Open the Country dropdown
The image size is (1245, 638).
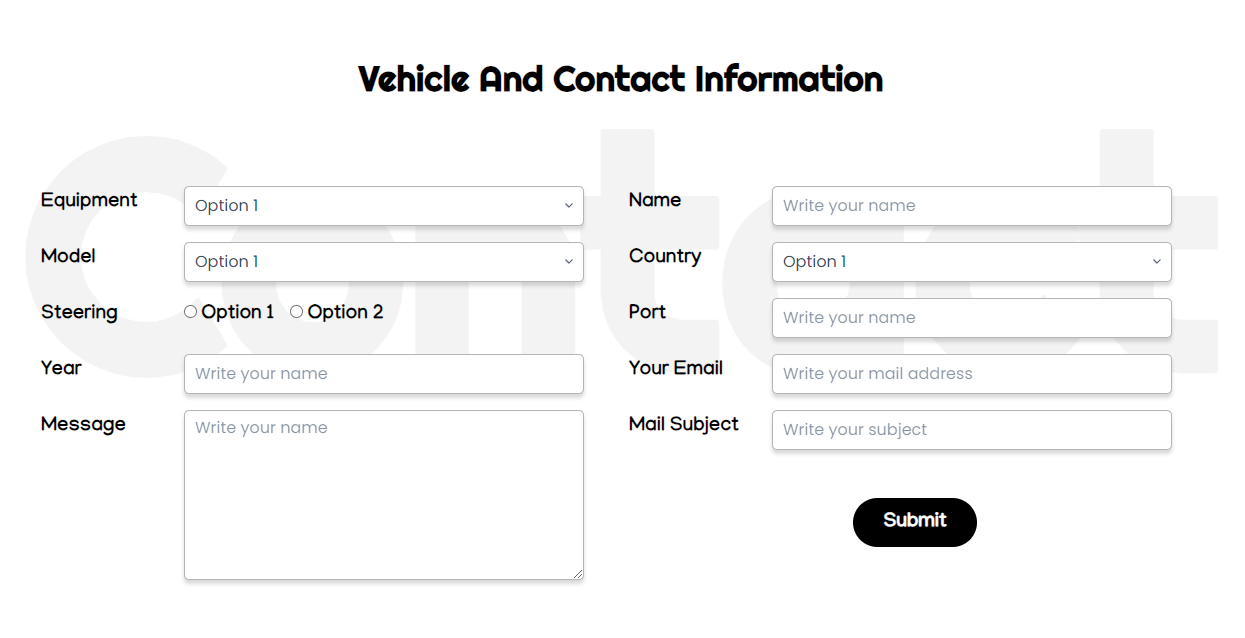(x=971, y=262)
